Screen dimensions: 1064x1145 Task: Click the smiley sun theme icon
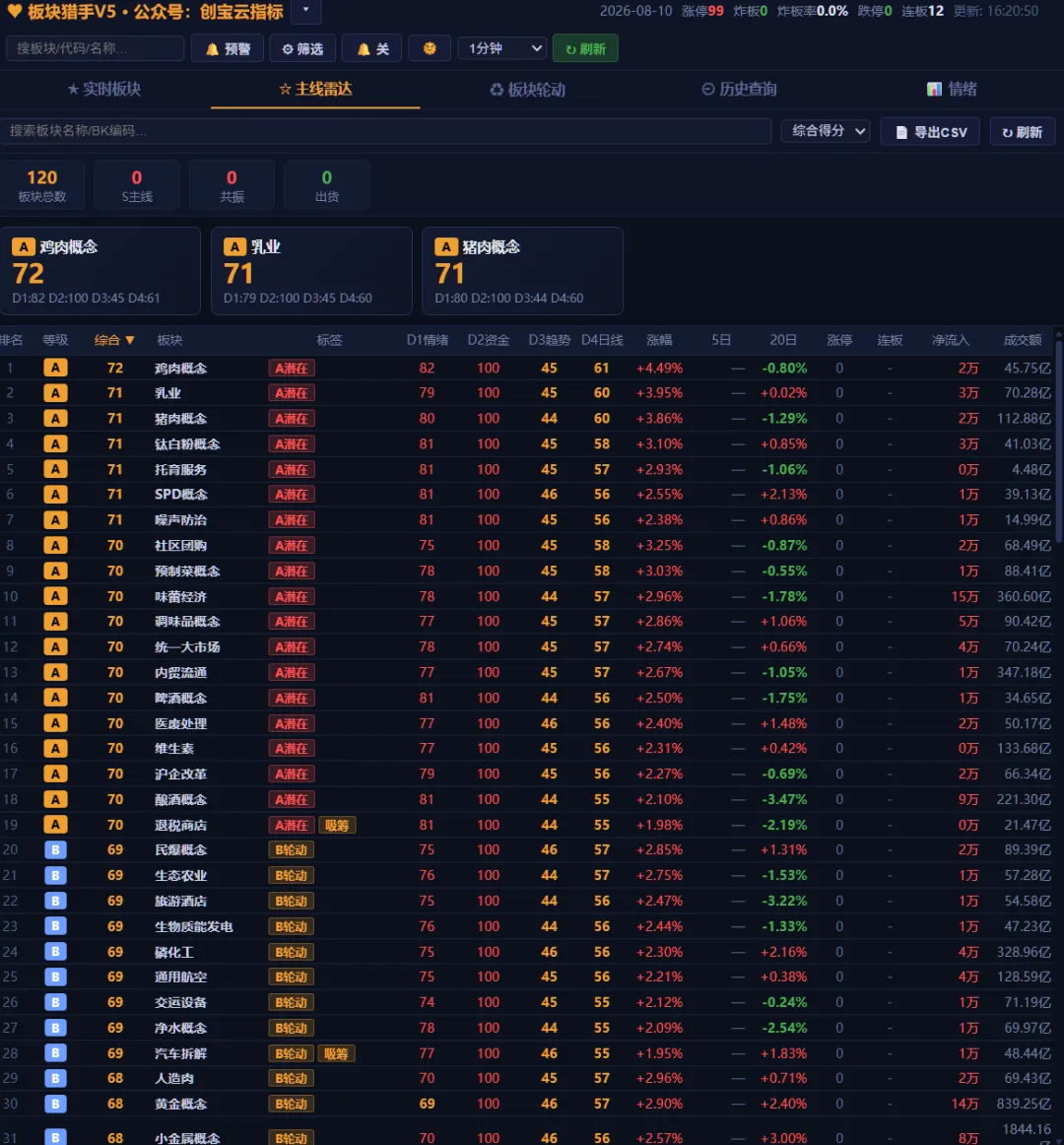[x=430, y=49]
